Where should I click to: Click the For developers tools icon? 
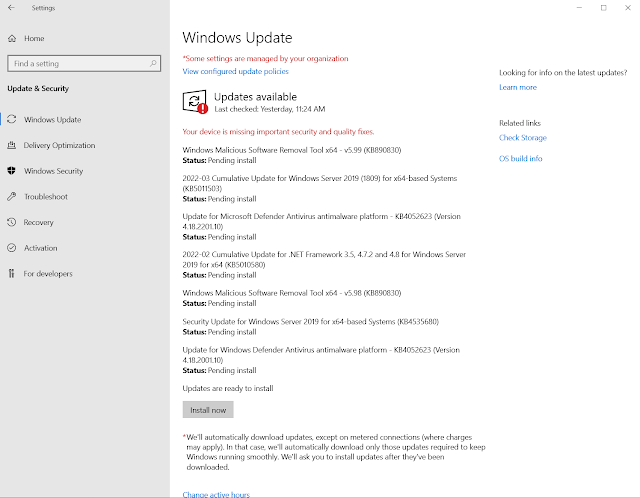coord(12,273)
